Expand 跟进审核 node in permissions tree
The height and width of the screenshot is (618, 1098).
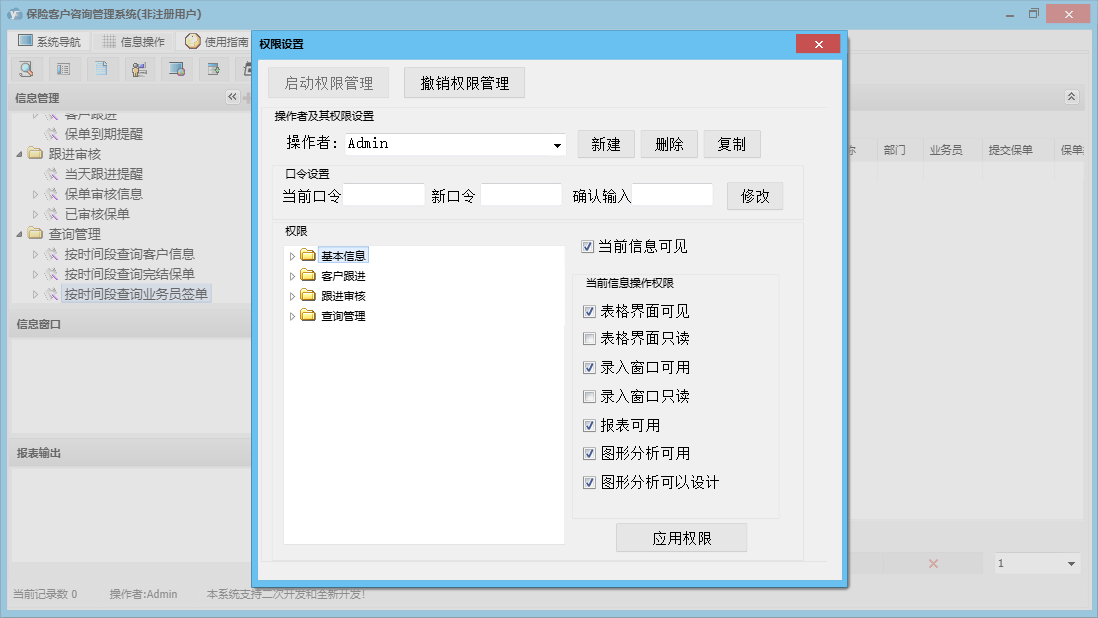click(x=292, y=297)
